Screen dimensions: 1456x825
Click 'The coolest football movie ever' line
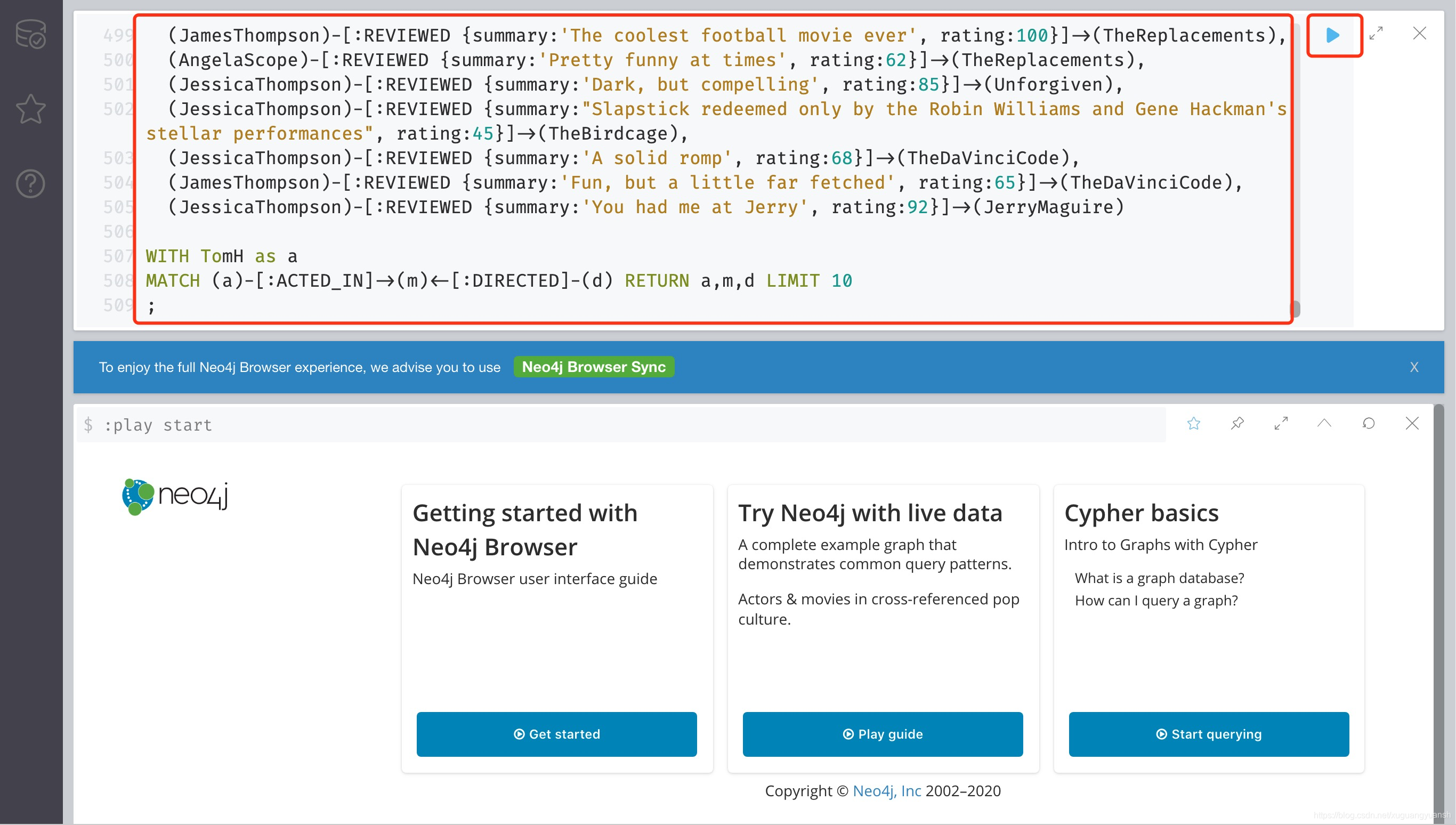[x=727, y=36]
